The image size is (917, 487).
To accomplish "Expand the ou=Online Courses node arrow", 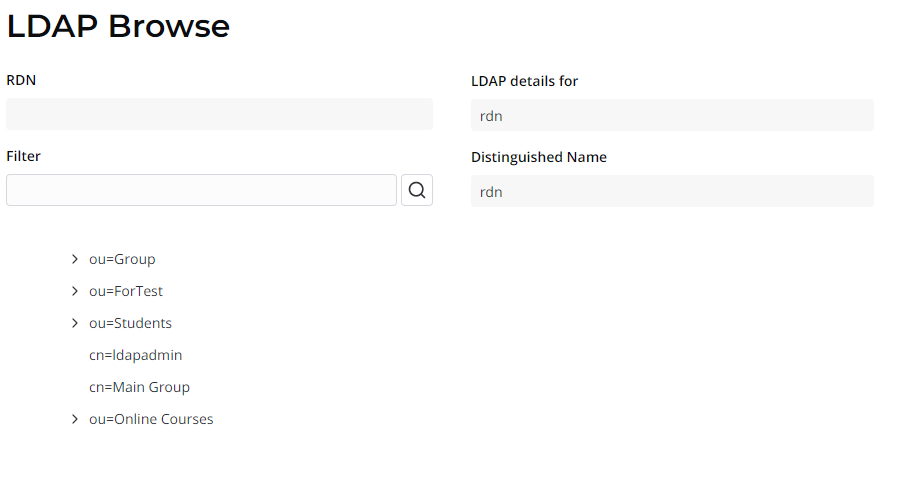I will point(75,419).
